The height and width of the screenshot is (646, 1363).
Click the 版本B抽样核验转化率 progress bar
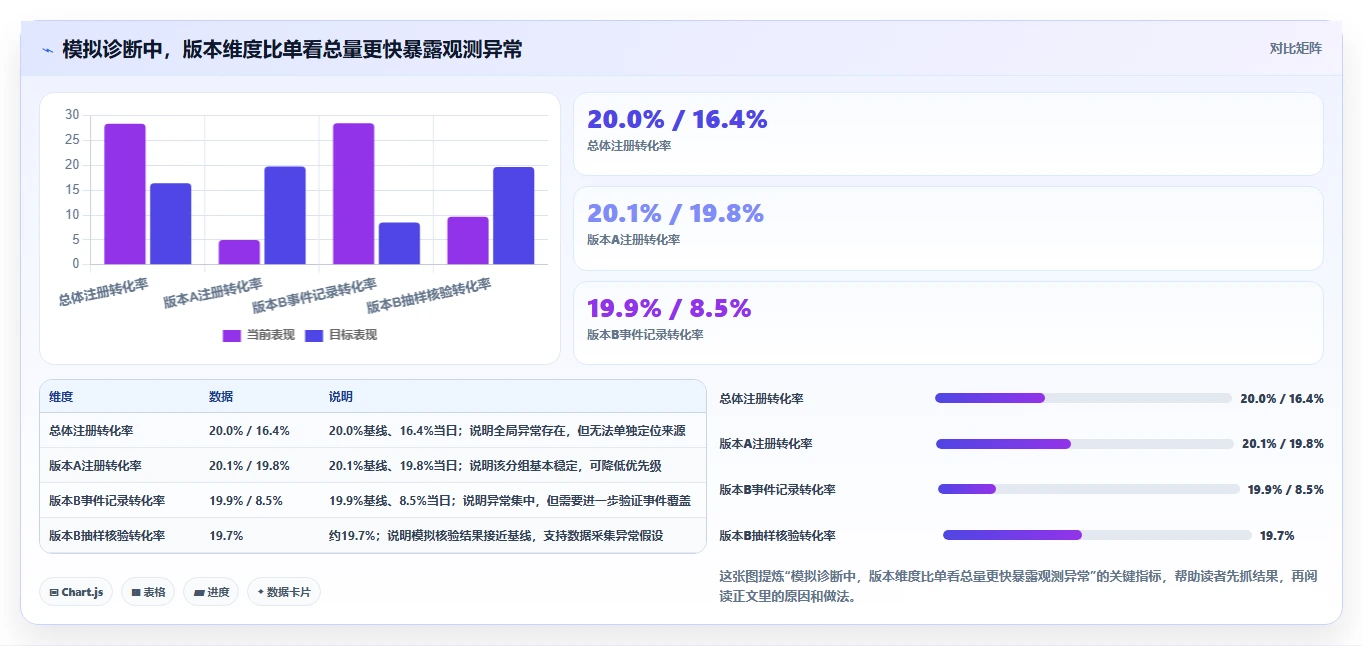tap(1097, 535)
